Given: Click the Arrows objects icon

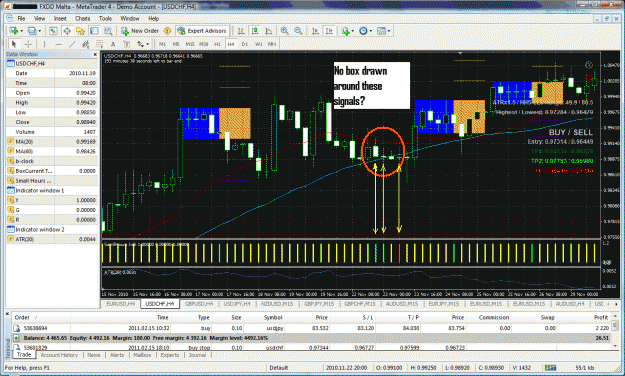Looking at the screenshot, I should point(140,44).
